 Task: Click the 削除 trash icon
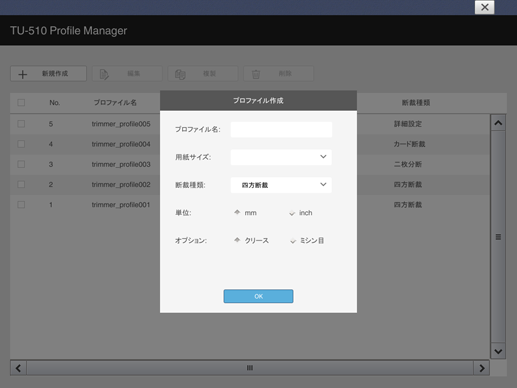[x=256, y=74]
